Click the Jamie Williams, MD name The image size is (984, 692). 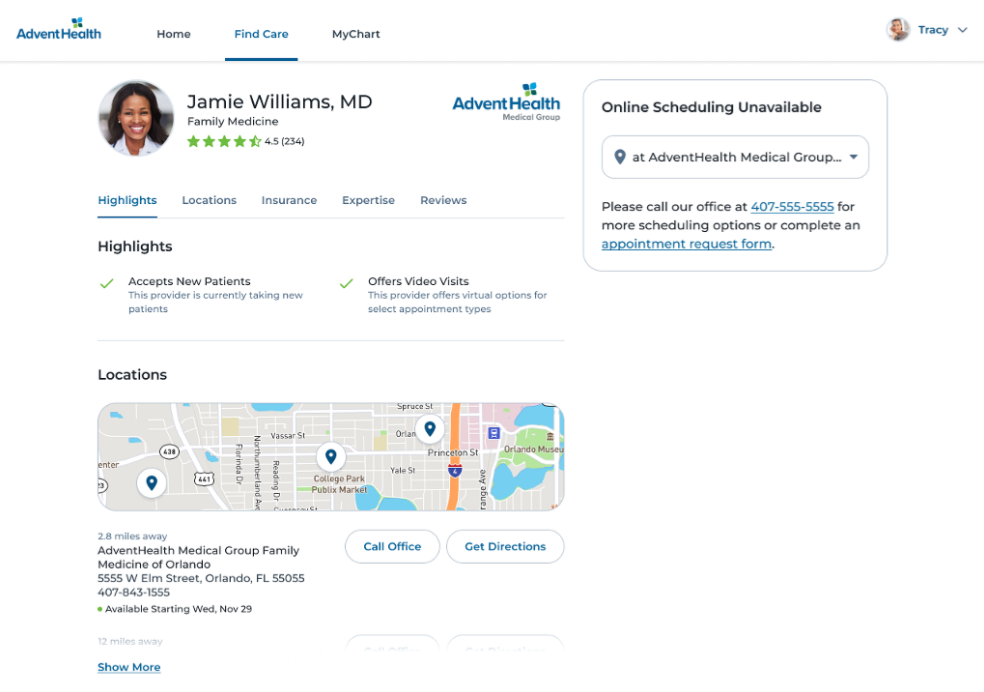point(280,102)
